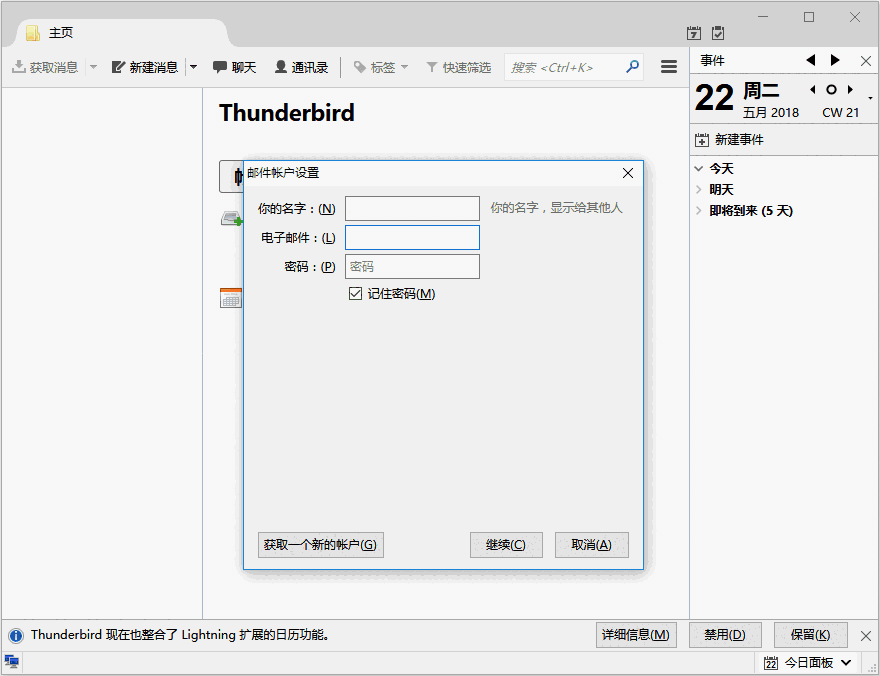点击电子邮件输入框
Screen dimensions: 880x676
(412, 237)
